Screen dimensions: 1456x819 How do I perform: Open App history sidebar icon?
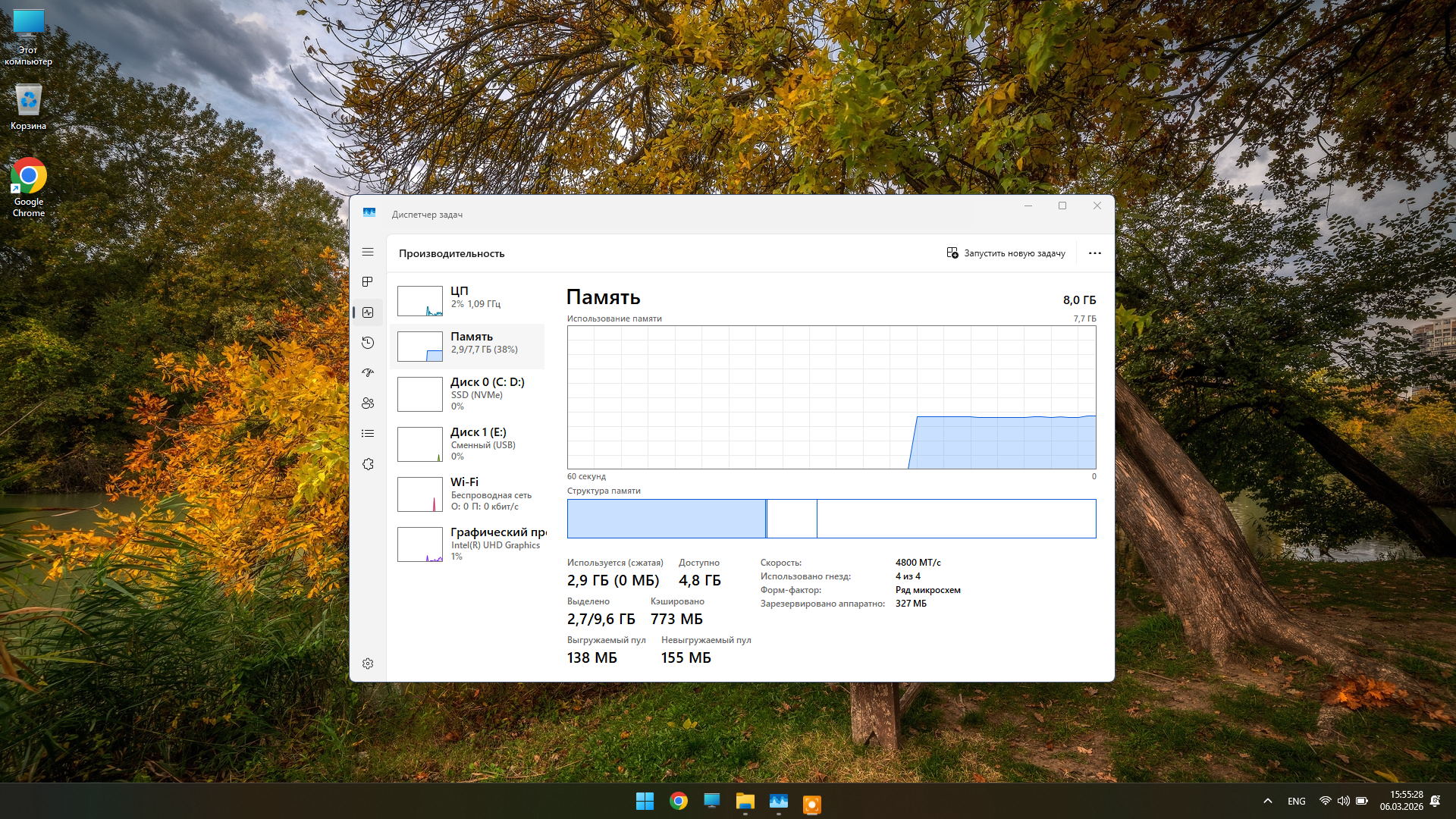pos(368,343)
